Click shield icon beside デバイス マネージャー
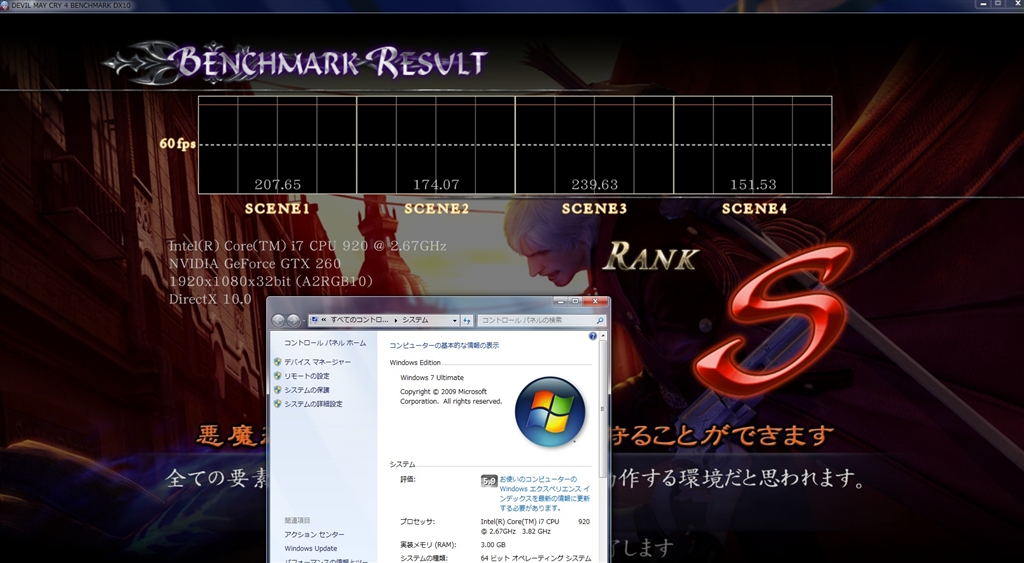Screen dimensions: 1024x563 pyautogui.click(x=278, y=362)
